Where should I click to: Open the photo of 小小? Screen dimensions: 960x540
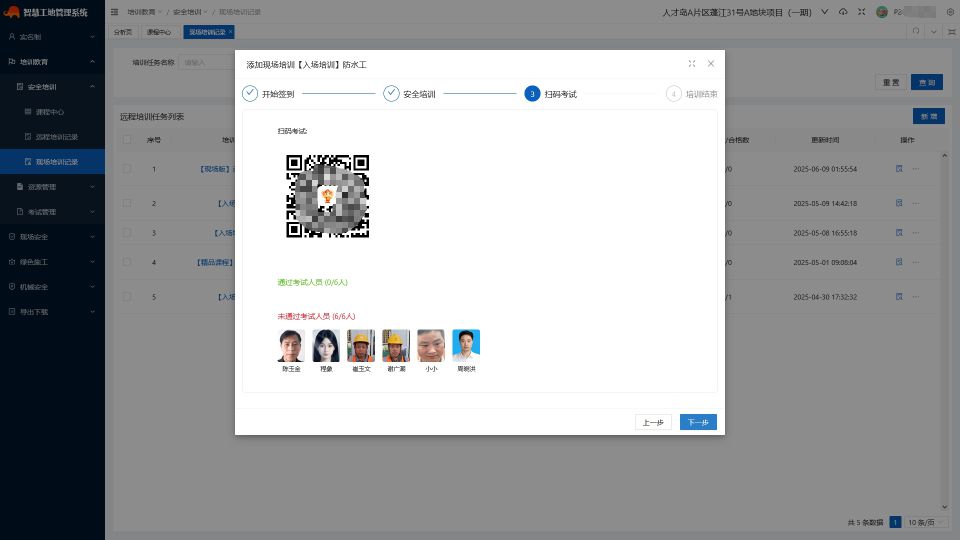(431, 345)
